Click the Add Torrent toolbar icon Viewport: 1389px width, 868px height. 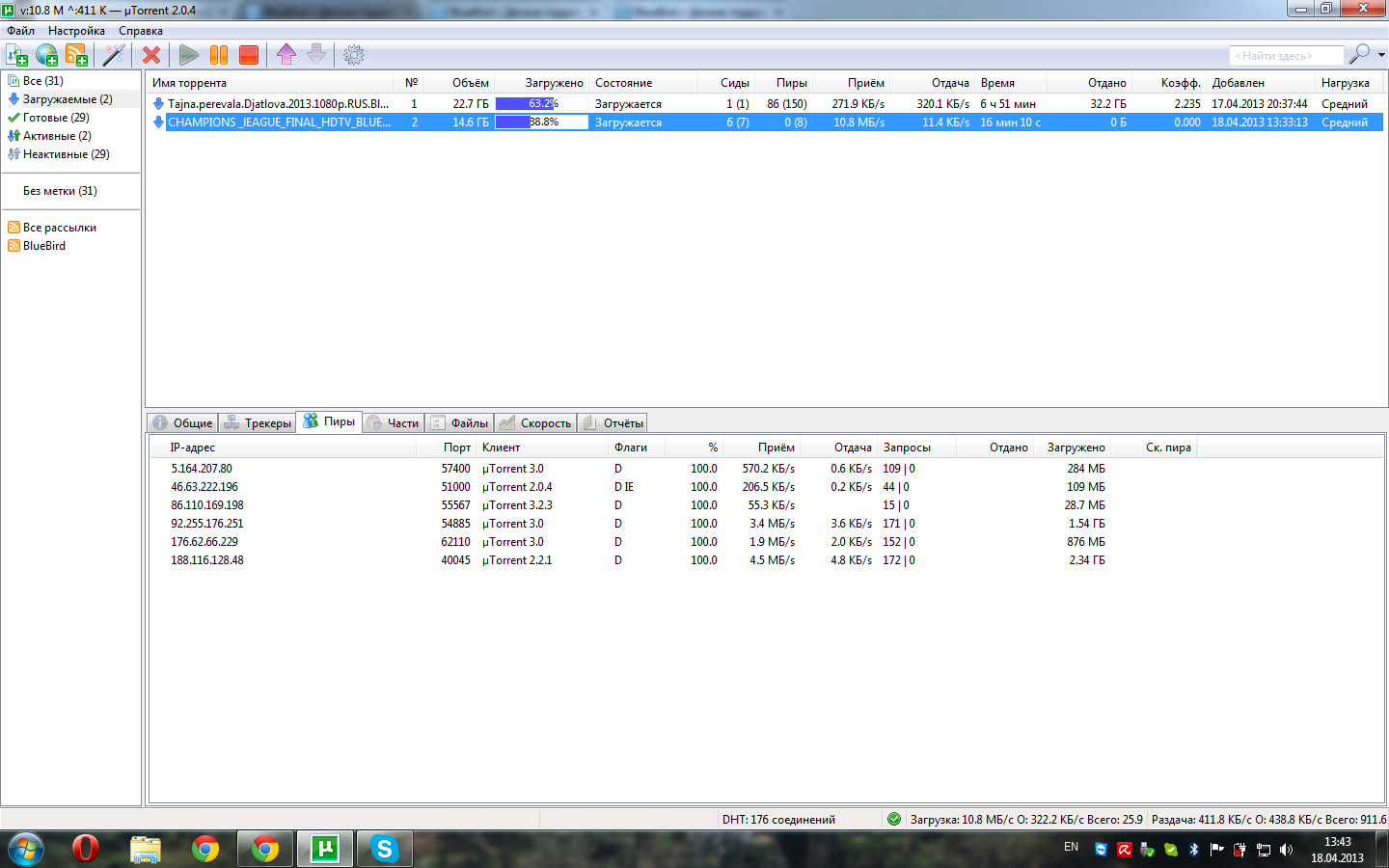[x=16, y=55]
